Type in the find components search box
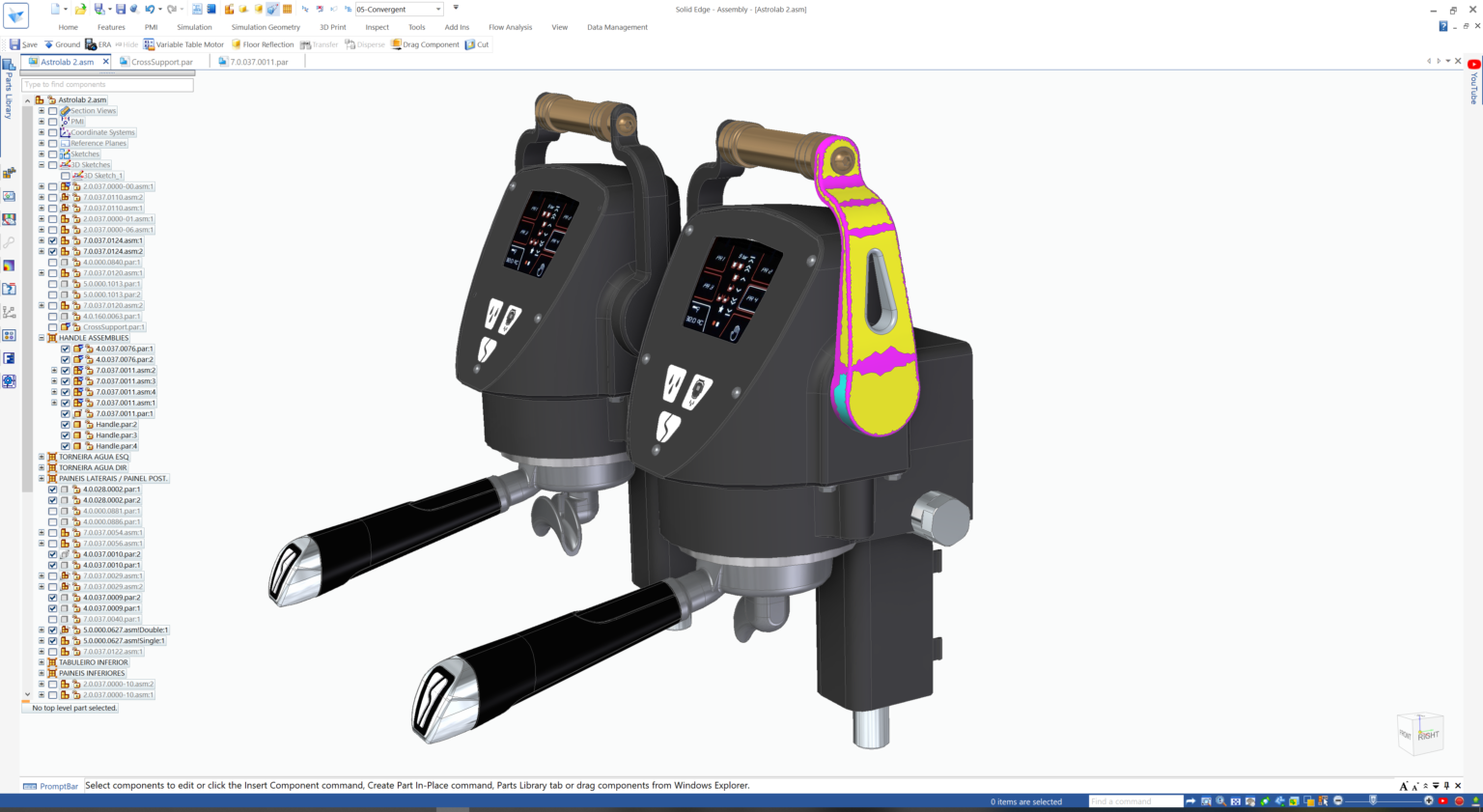1483x812 pixels. [106, 84]
